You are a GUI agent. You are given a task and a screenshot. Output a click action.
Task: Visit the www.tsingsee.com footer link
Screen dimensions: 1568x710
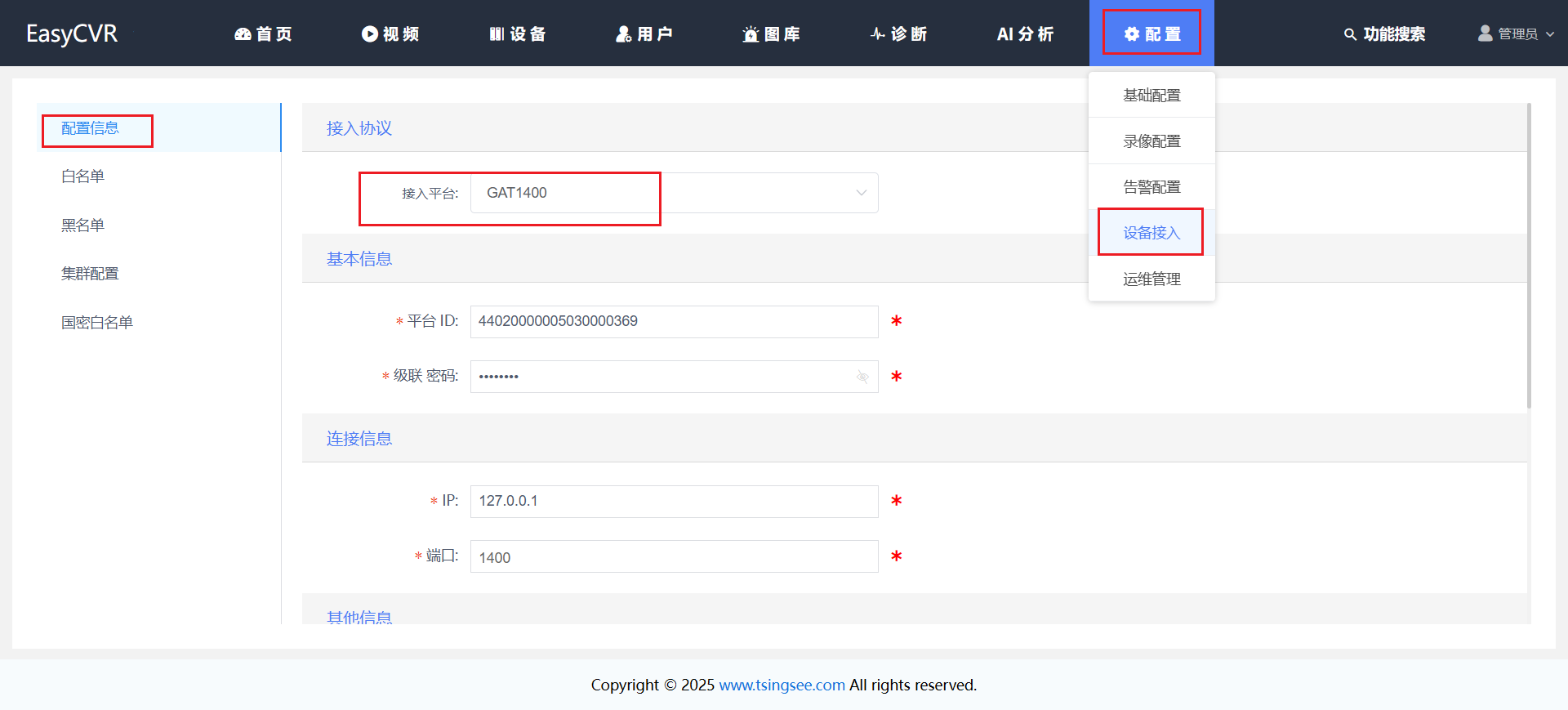tap(782, 685)
